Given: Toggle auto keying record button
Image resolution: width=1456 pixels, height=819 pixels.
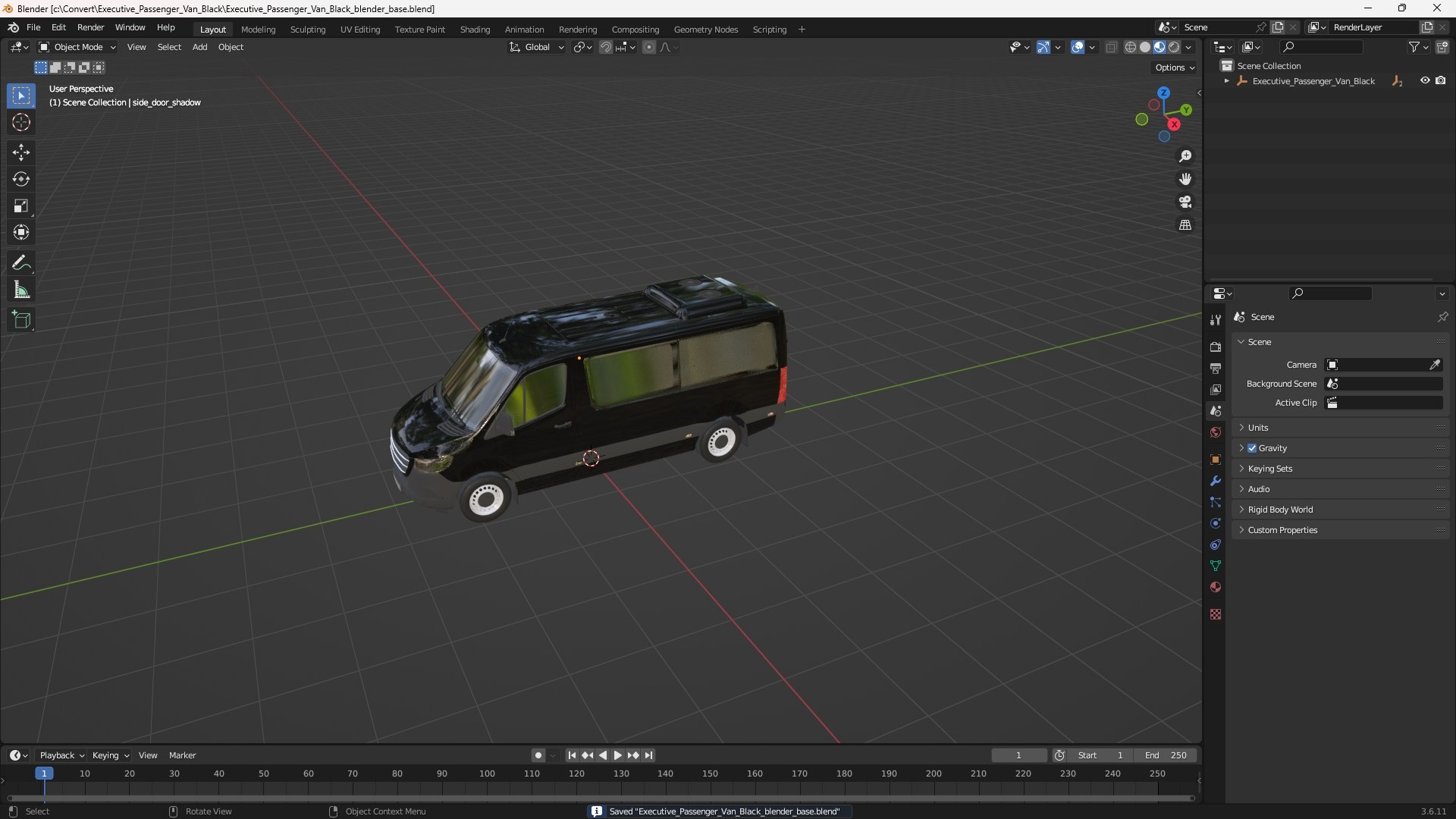Looking at the screenshot, I should (x=538, y=755).
